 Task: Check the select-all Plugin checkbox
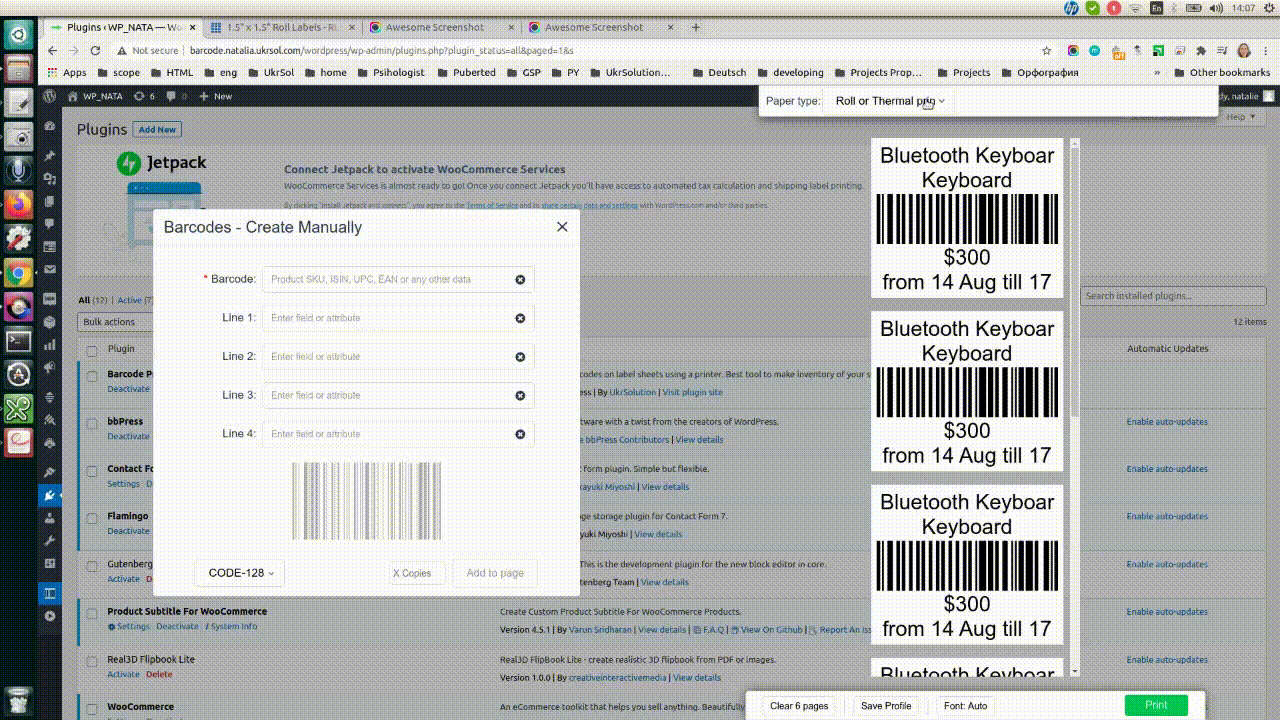[x=92, y=350]
